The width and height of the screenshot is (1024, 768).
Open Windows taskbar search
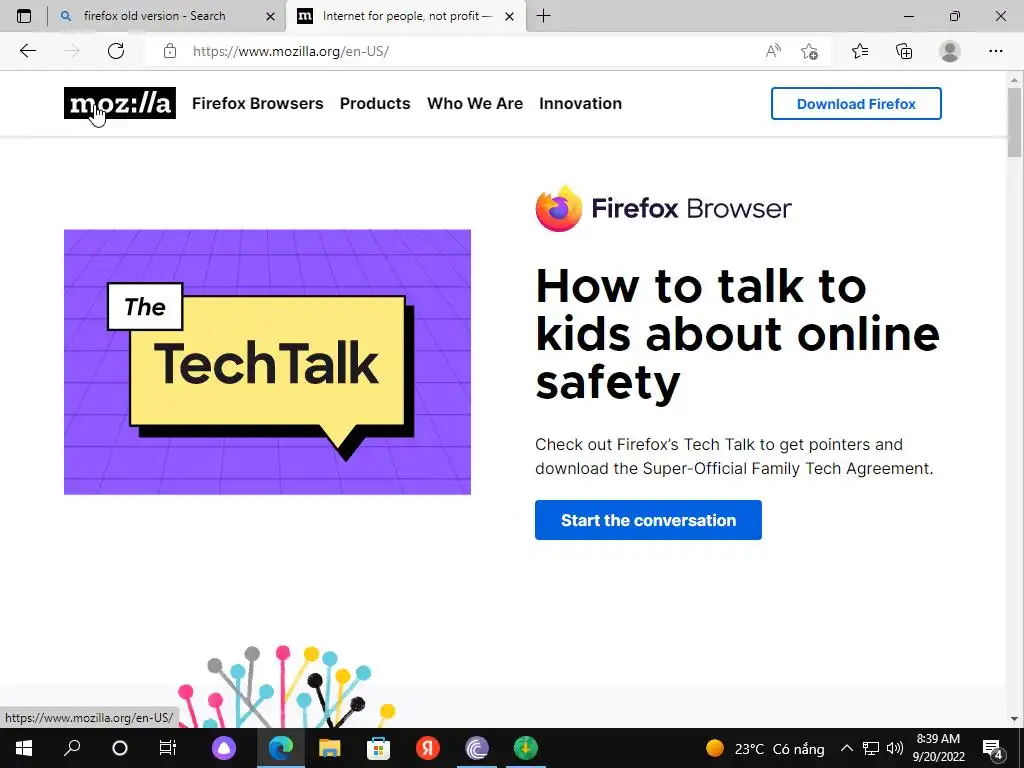pos(72,748)
